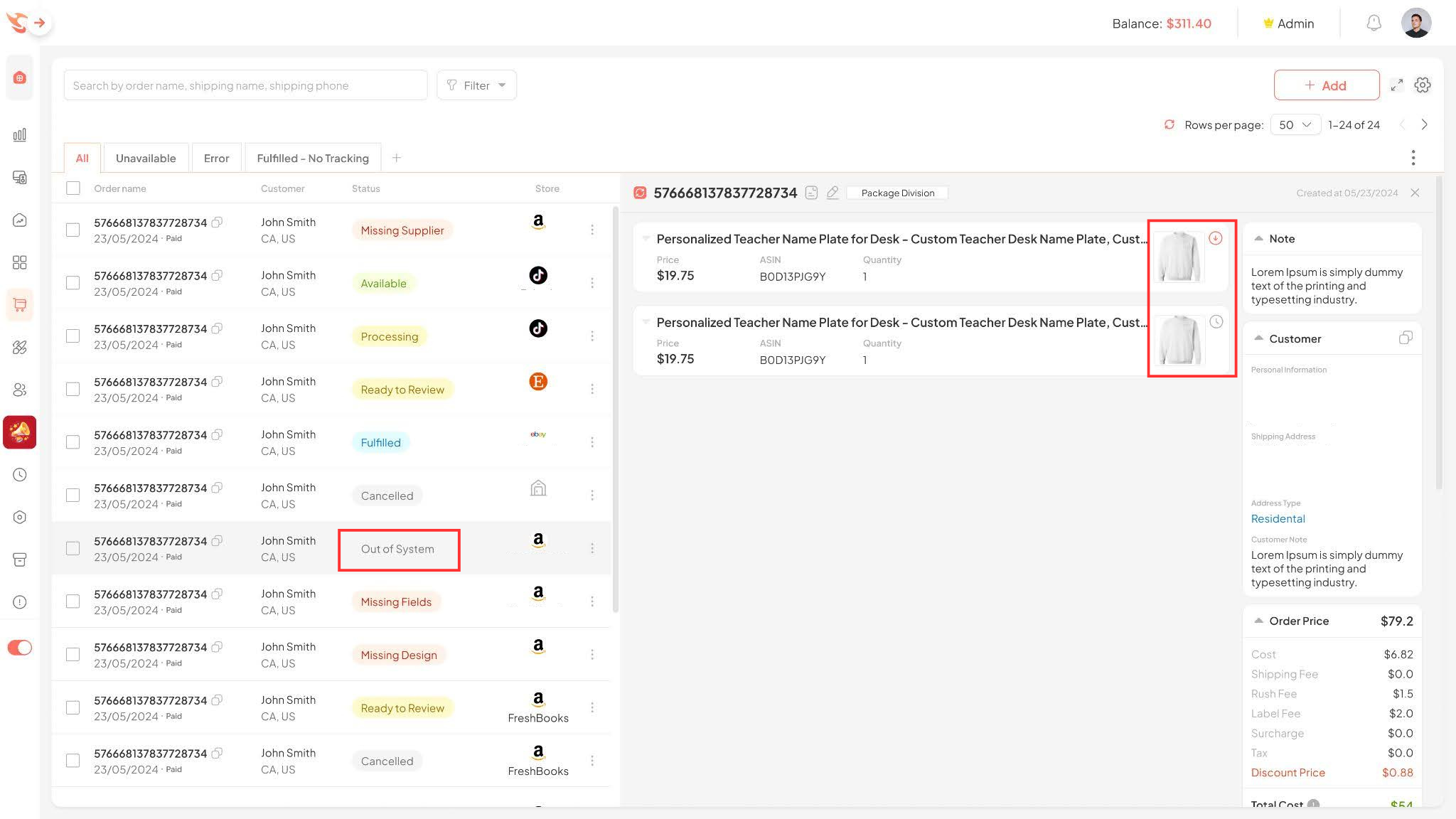Toggle the bottom-left red switch off
1456x819 pixels.
point(20,647)
